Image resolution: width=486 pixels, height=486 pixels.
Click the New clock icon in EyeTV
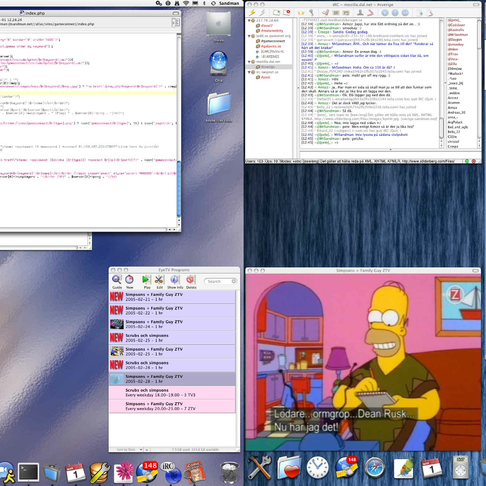tap(129, 280)
